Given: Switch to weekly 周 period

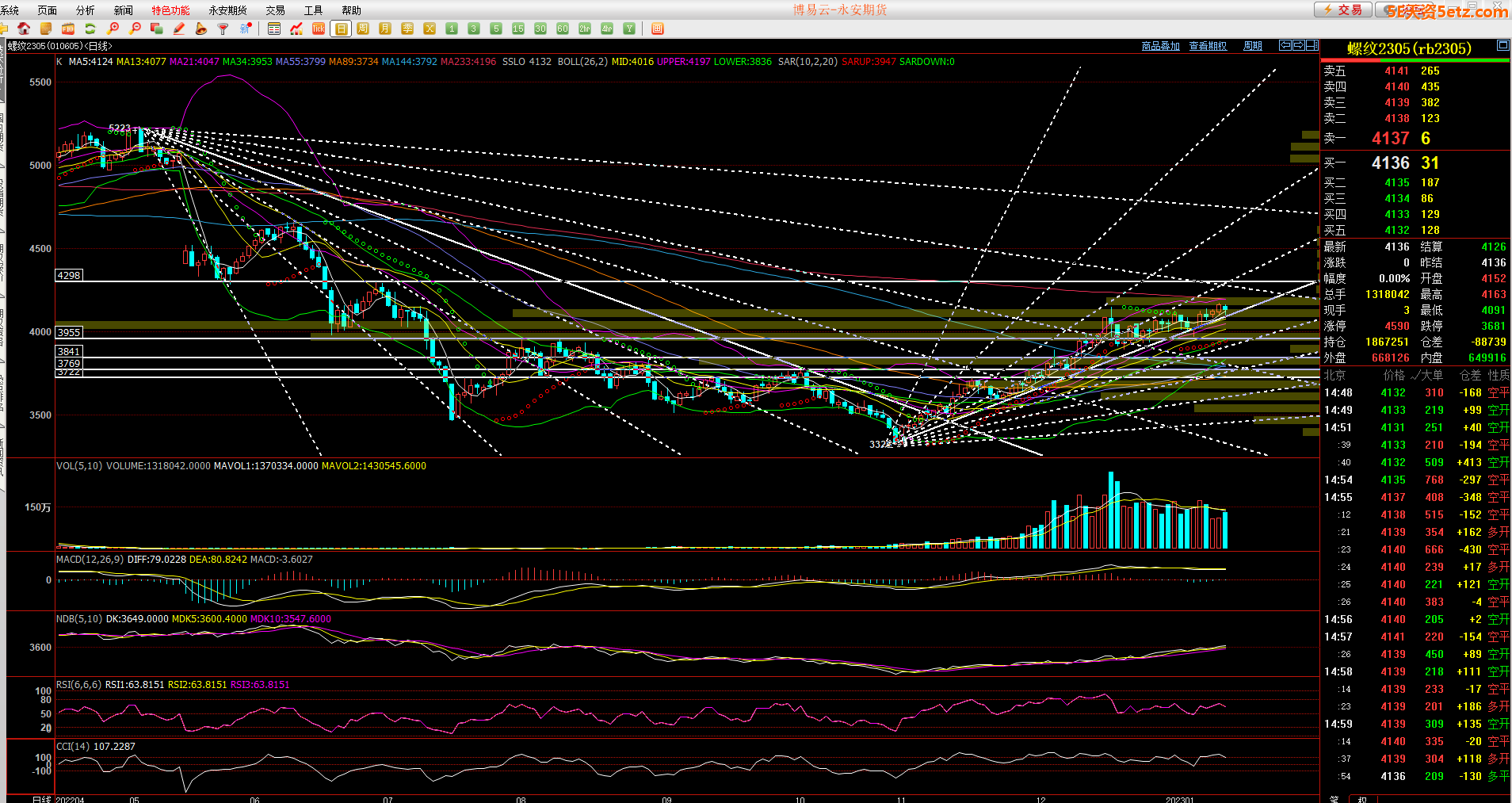Looking at the screenshot, I should [363, 29].
